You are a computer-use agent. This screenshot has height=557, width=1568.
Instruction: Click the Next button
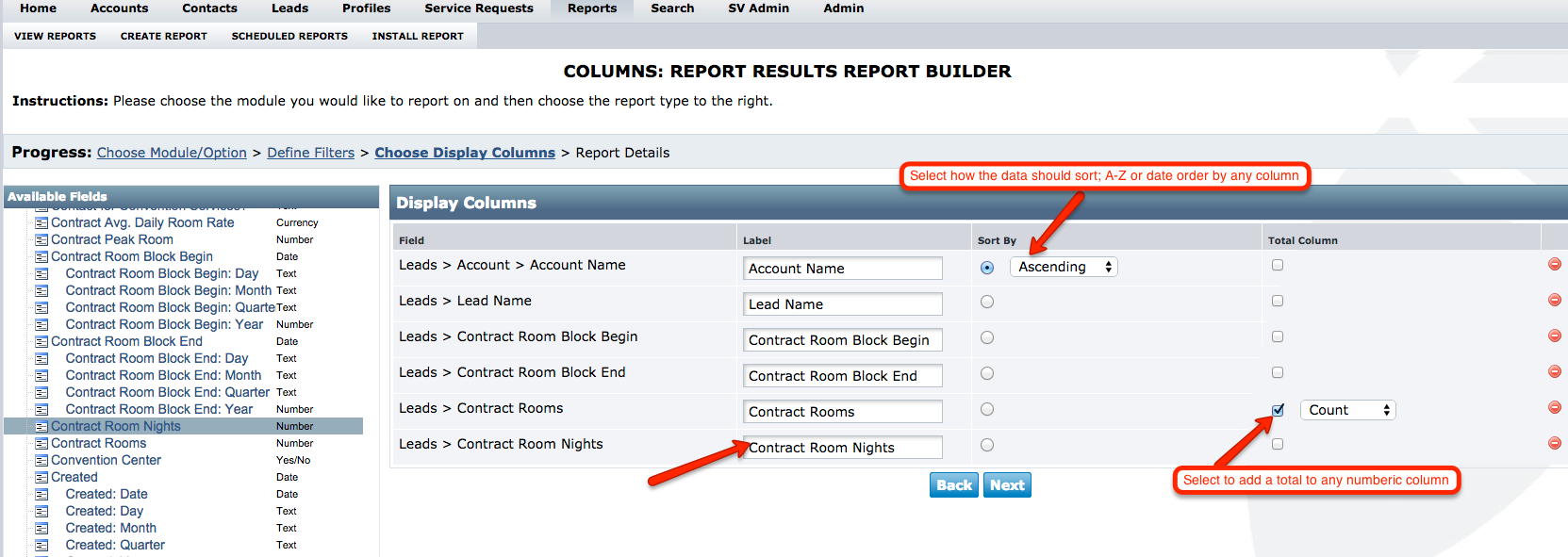[x=1007, y=484]
